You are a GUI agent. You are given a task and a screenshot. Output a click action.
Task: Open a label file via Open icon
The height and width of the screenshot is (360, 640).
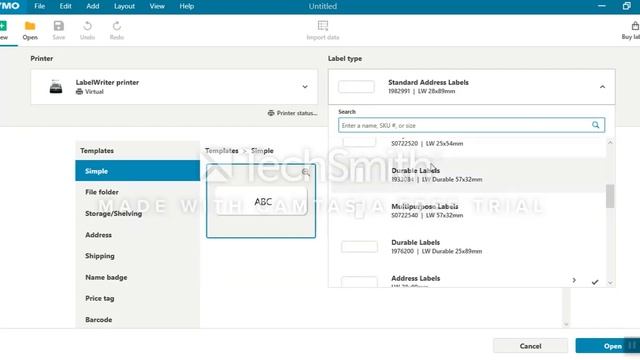click(x=30, y=26)
